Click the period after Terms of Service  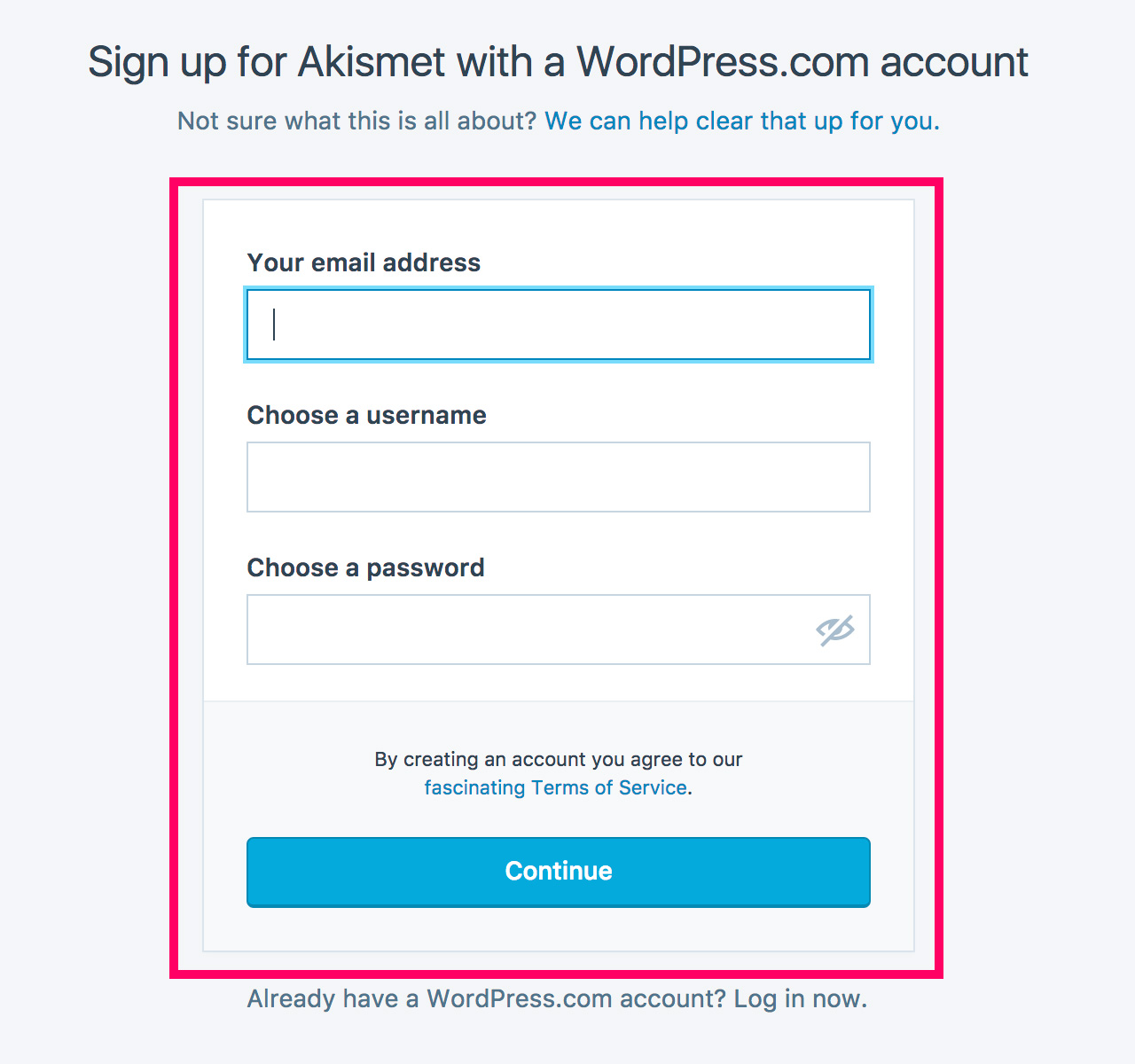[690, 789]
